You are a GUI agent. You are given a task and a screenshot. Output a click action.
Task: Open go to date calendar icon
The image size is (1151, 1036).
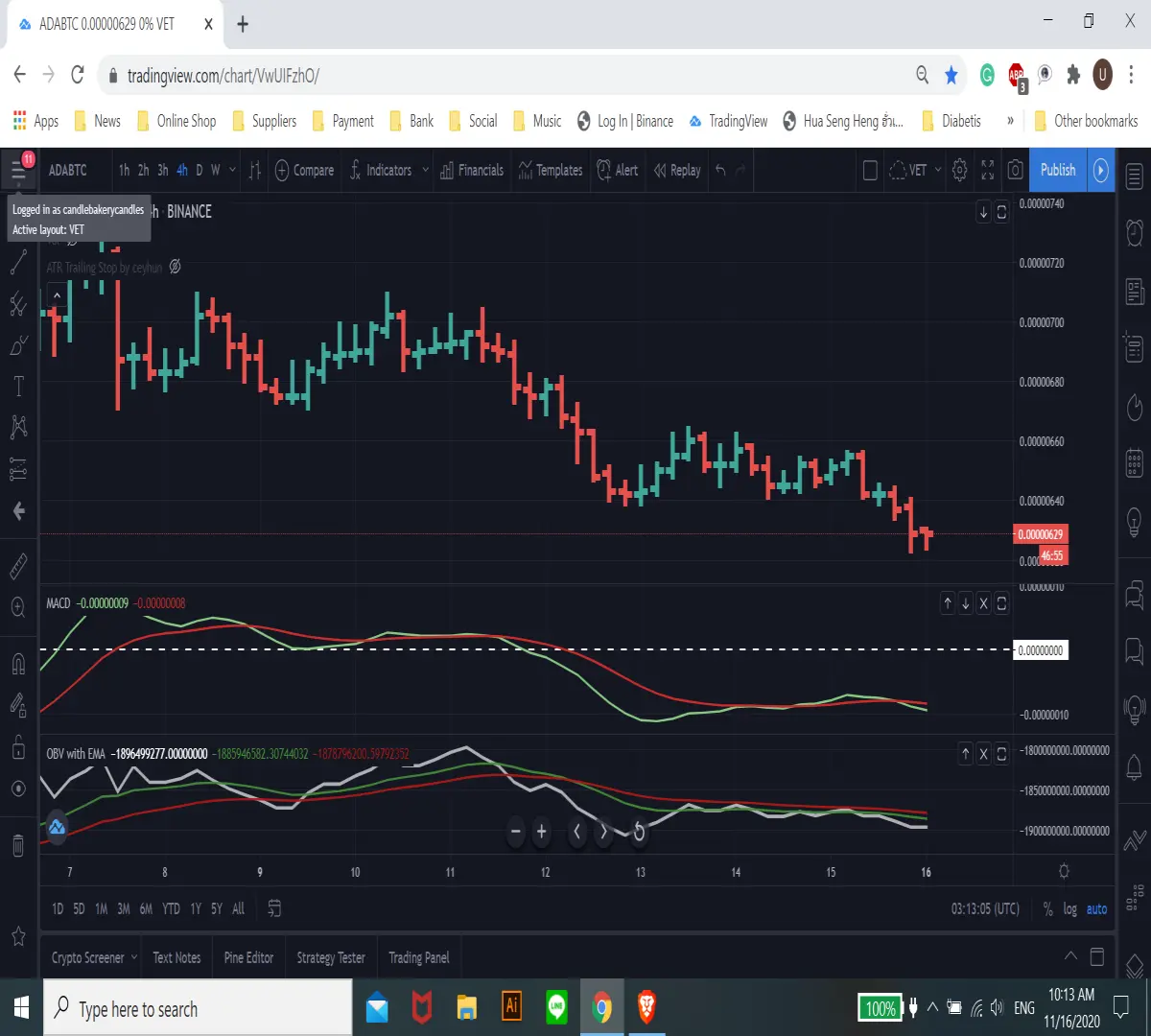coord(274,908)
